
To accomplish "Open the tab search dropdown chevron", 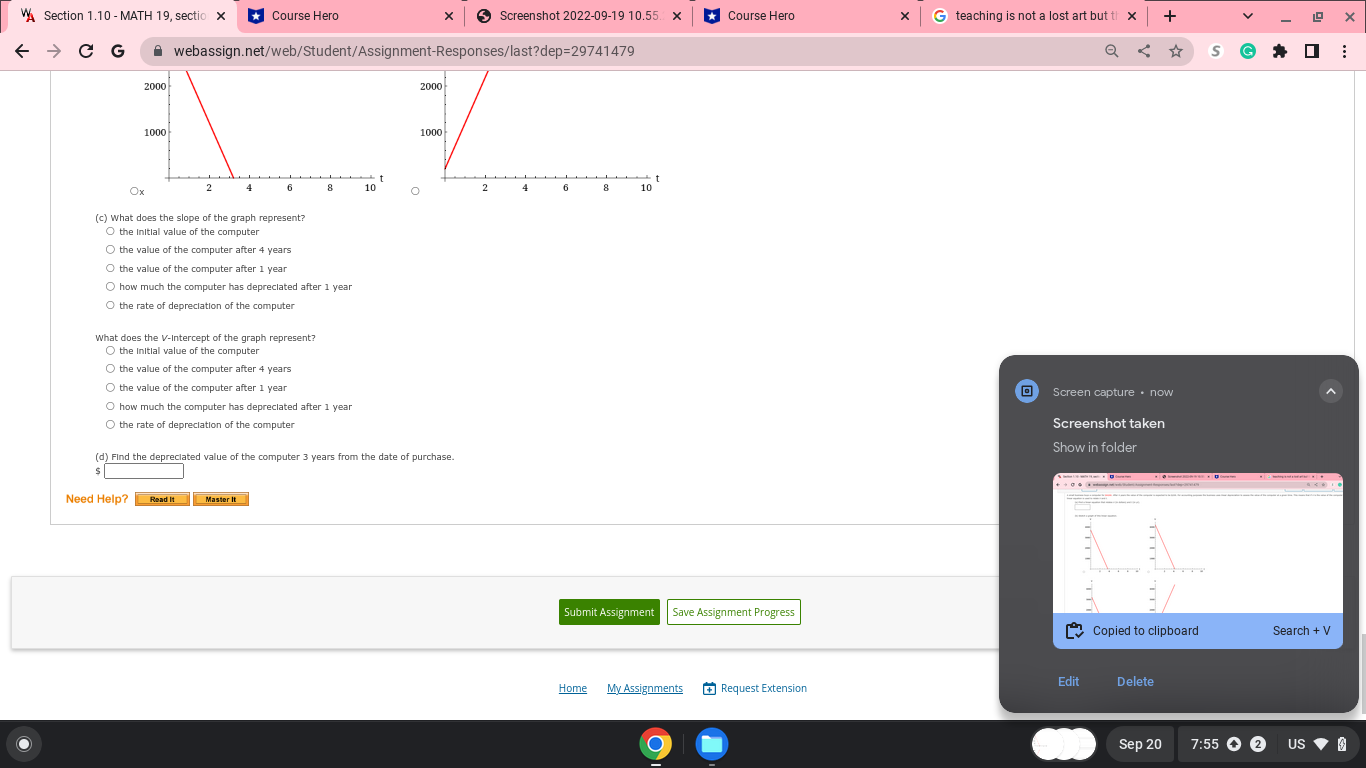I will point(1246,15).
